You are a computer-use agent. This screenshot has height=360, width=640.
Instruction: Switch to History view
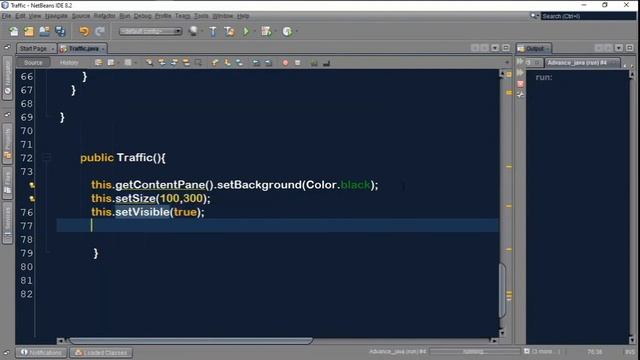pyautogui.click(x=69, y=62)
